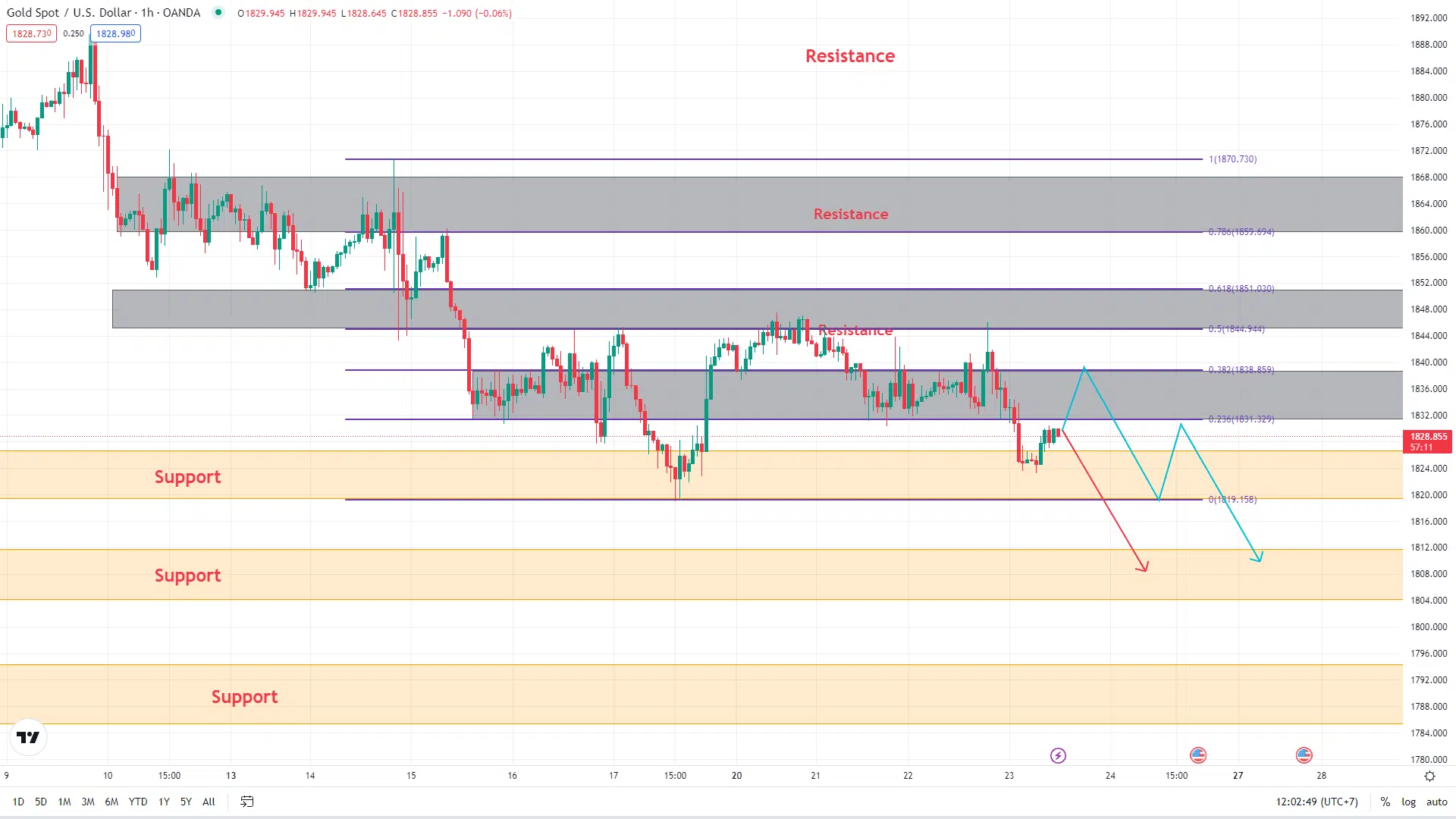Click the 1828.730 sell price button
This screenshot has width=1456, height=819.
point(31,33)
